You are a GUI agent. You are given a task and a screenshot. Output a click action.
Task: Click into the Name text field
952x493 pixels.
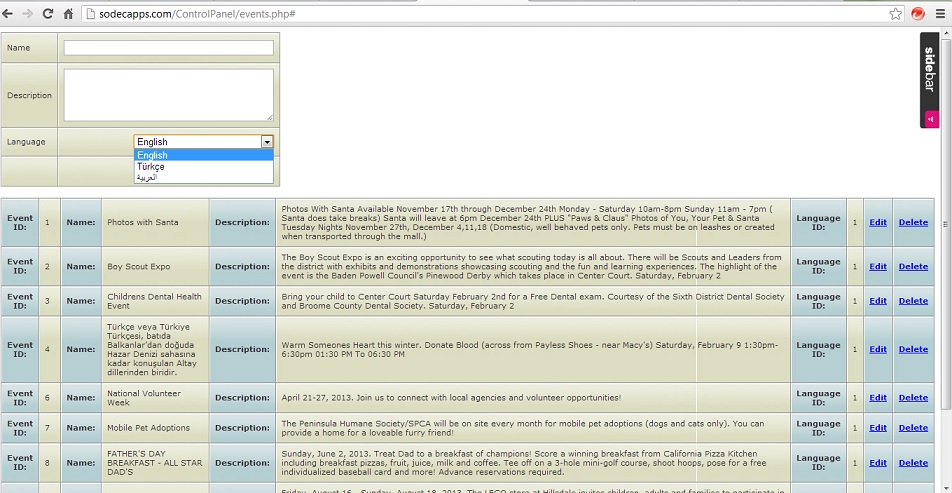coord(168,48)
